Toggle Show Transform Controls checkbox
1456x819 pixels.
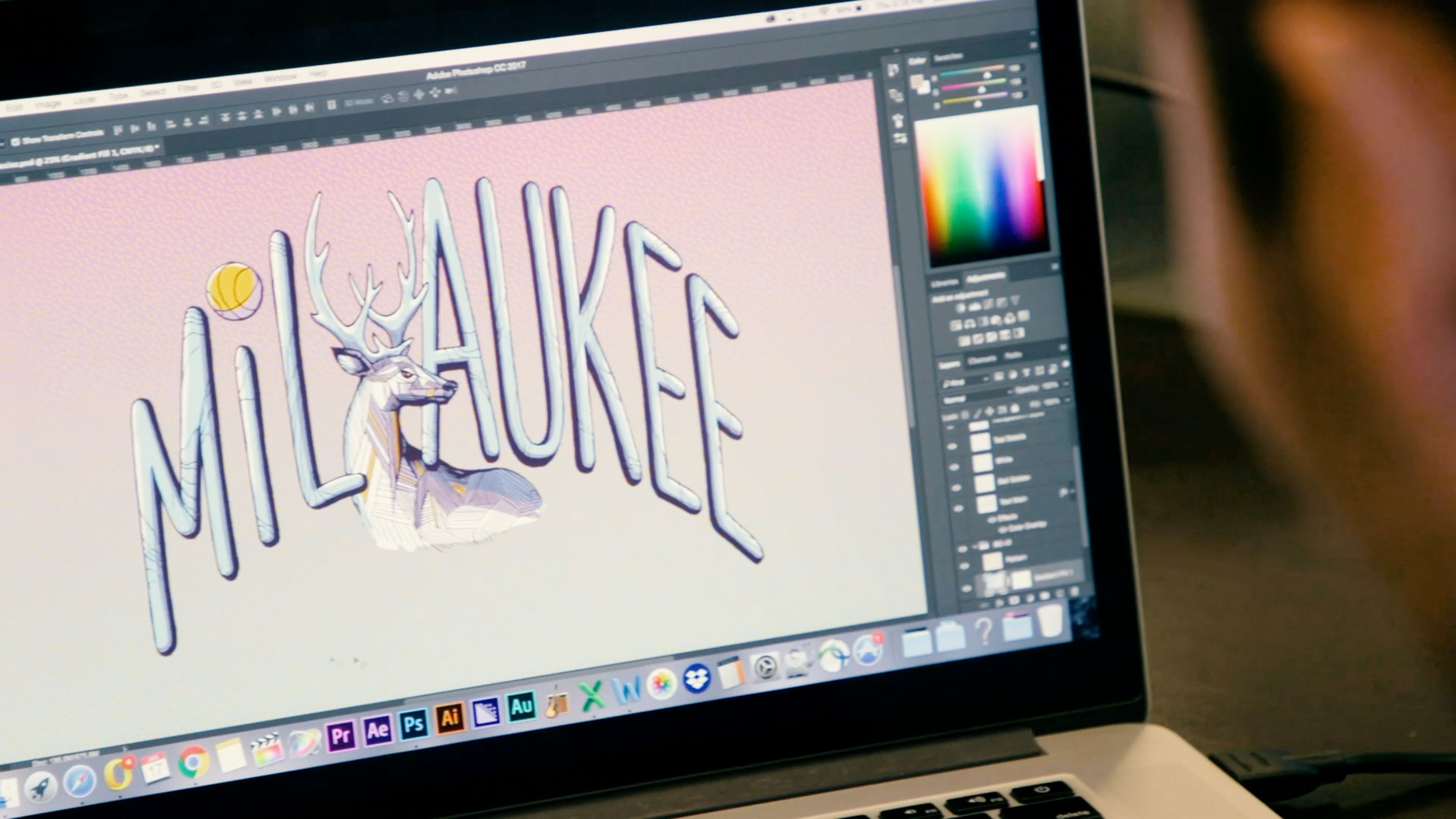click(16, 141)
